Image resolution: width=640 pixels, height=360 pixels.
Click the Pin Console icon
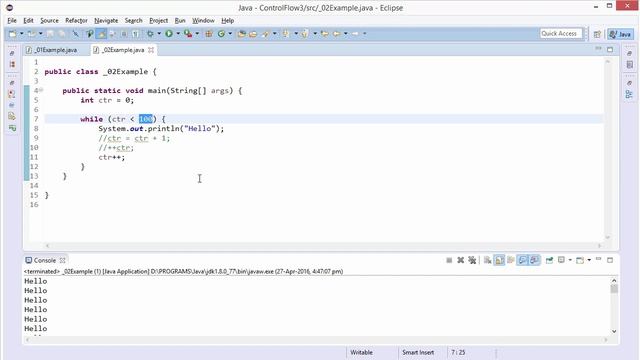pyautogui.click(x=549, y=260)
